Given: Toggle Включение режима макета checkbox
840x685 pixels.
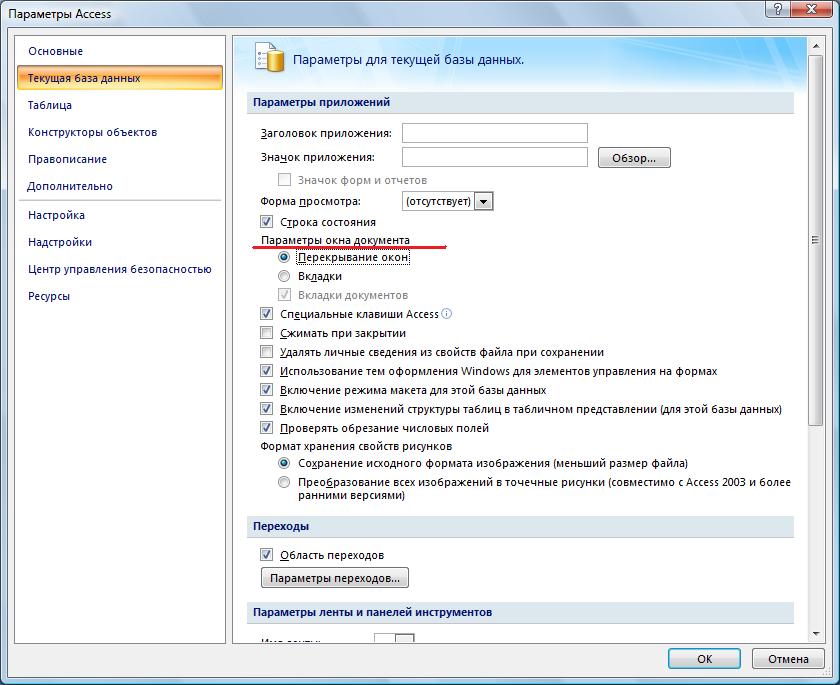Looking at the screenshot, I should (x=266, y=390).
